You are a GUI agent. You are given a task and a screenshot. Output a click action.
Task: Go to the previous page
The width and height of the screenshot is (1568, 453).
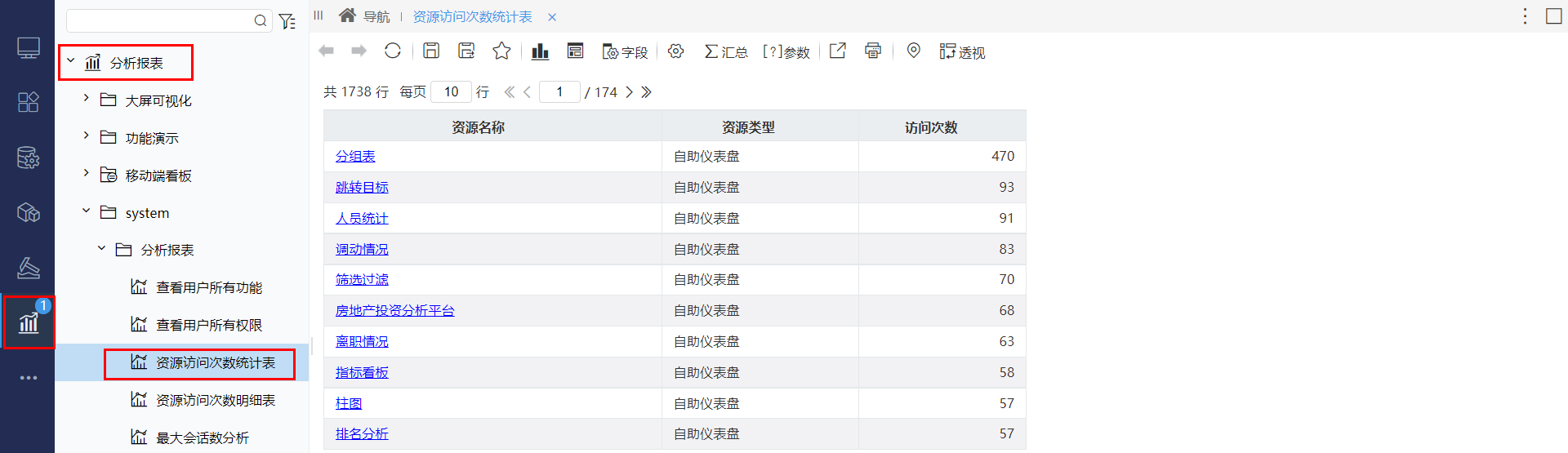527,92
